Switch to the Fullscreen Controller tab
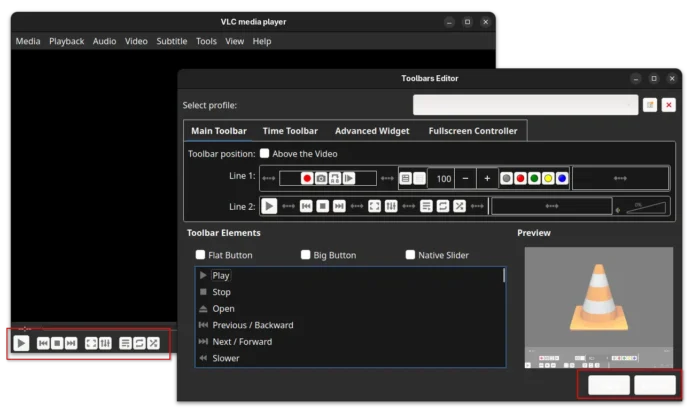This screenshot has width=700, height=411. tap(473, 131)
